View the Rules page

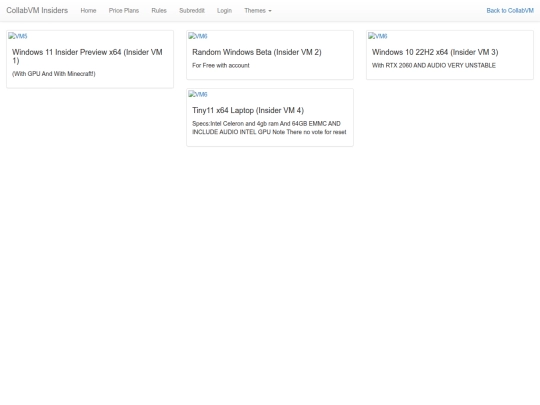[x=159, y=11]
